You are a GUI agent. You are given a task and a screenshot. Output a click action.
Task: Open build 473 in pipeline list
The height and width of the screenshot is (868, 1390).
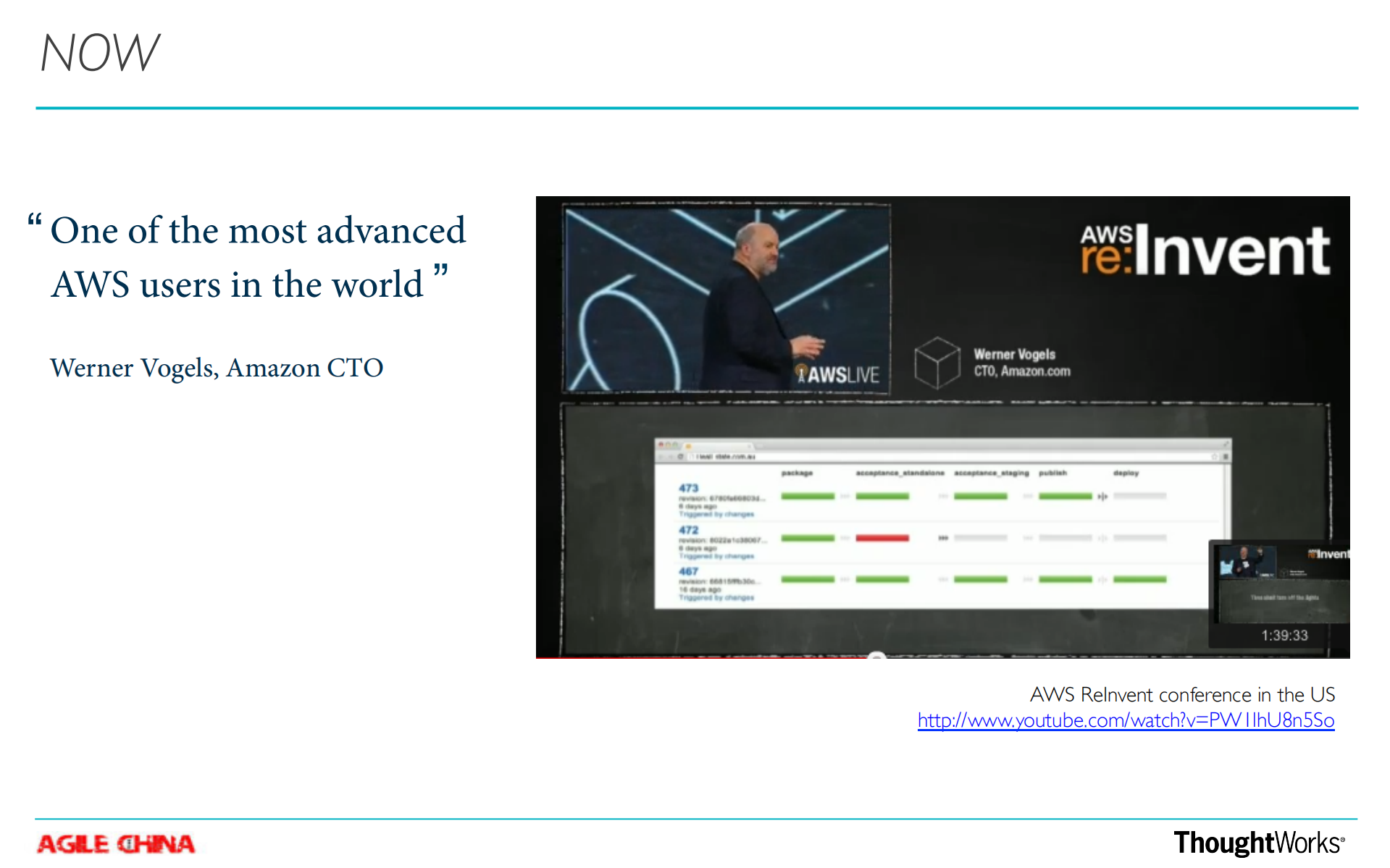click(x=688, y=488)
